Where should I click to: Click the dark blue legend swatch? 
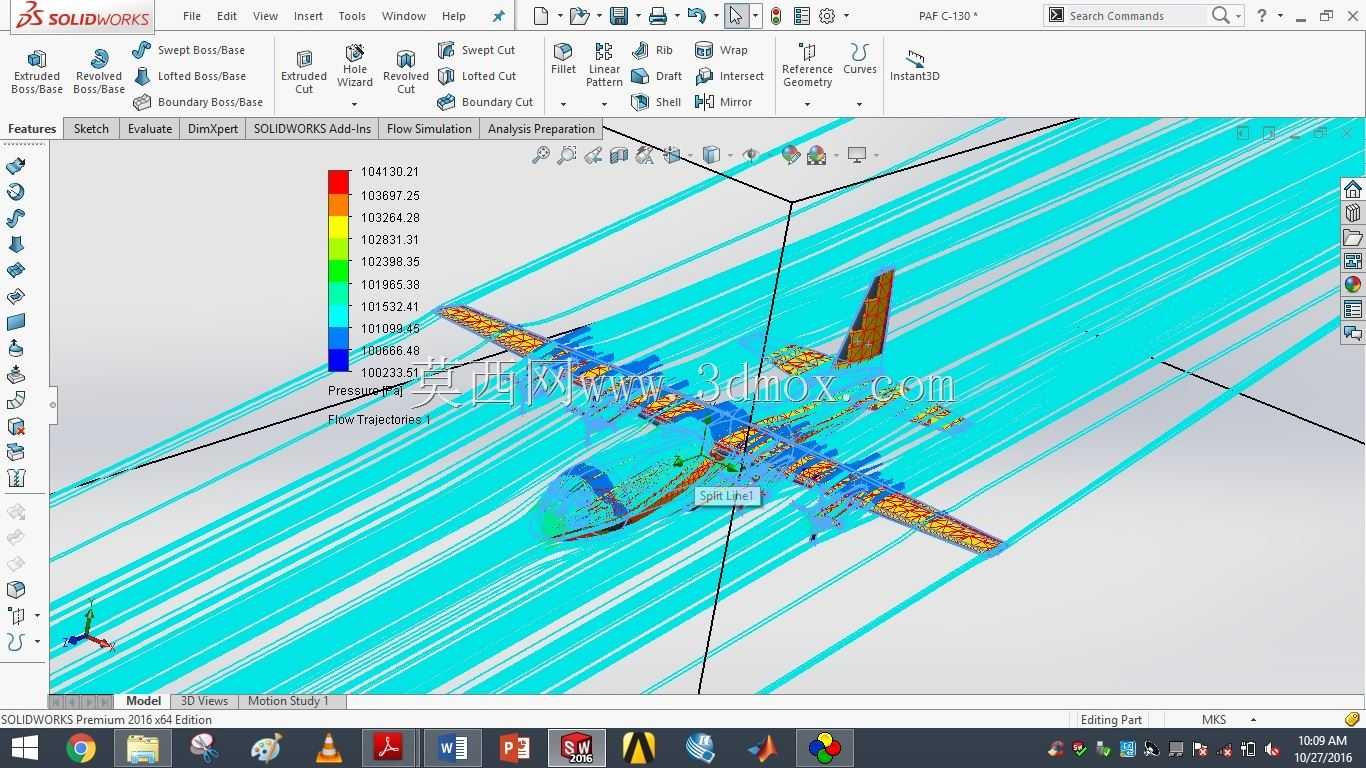[339, 360]
